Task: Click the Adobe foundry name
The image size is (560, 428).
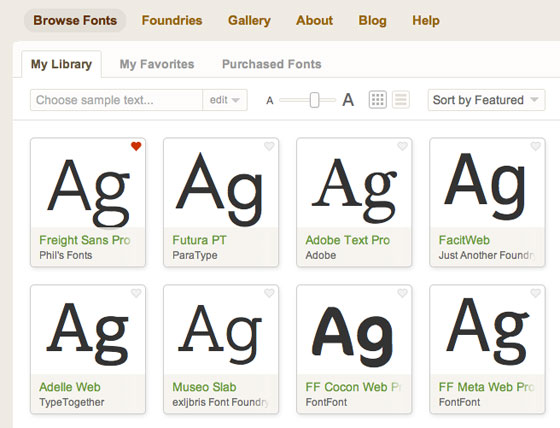Action: (x=321, y=255)
